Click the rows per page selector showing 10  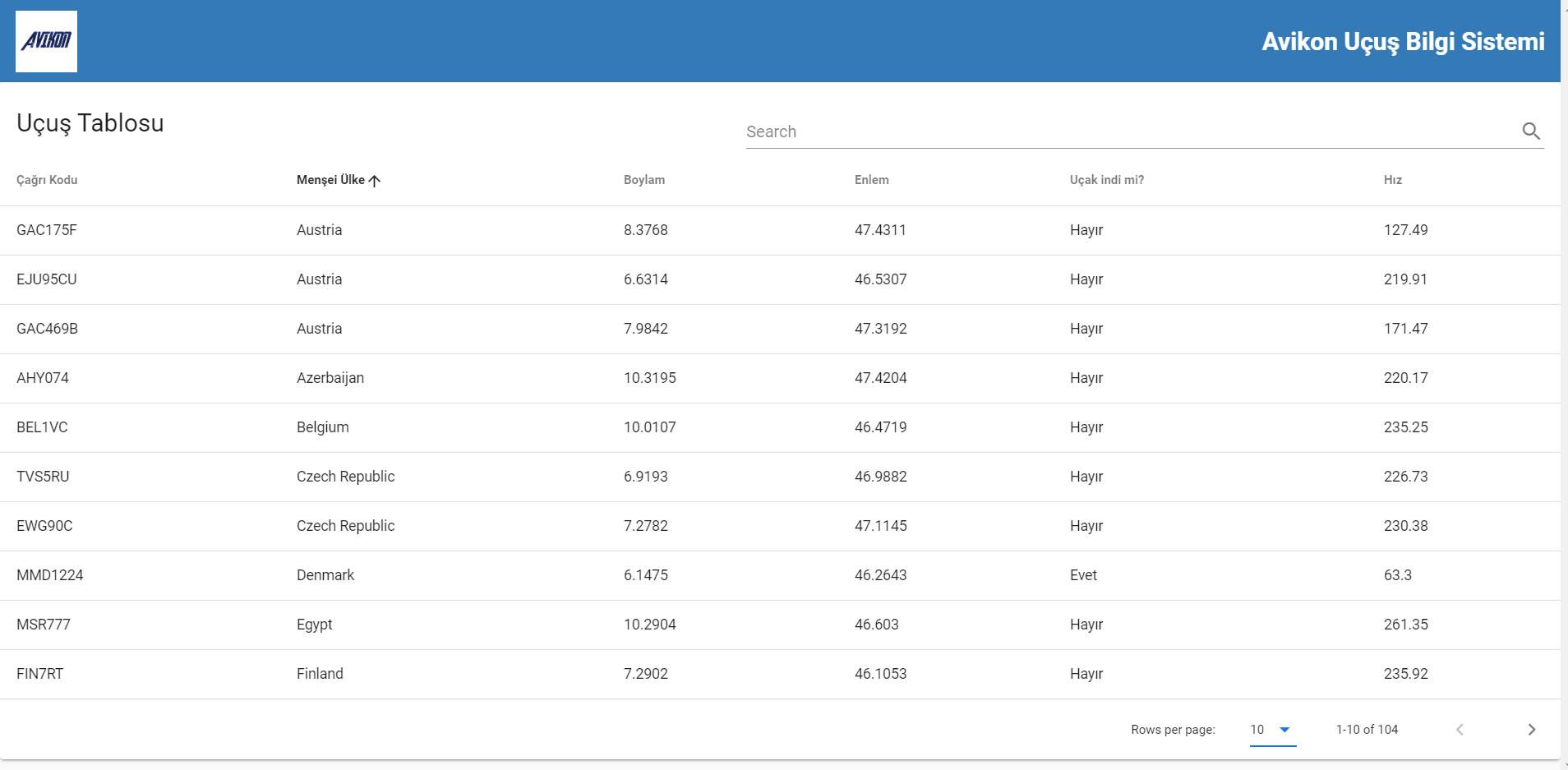(1256, 730)
